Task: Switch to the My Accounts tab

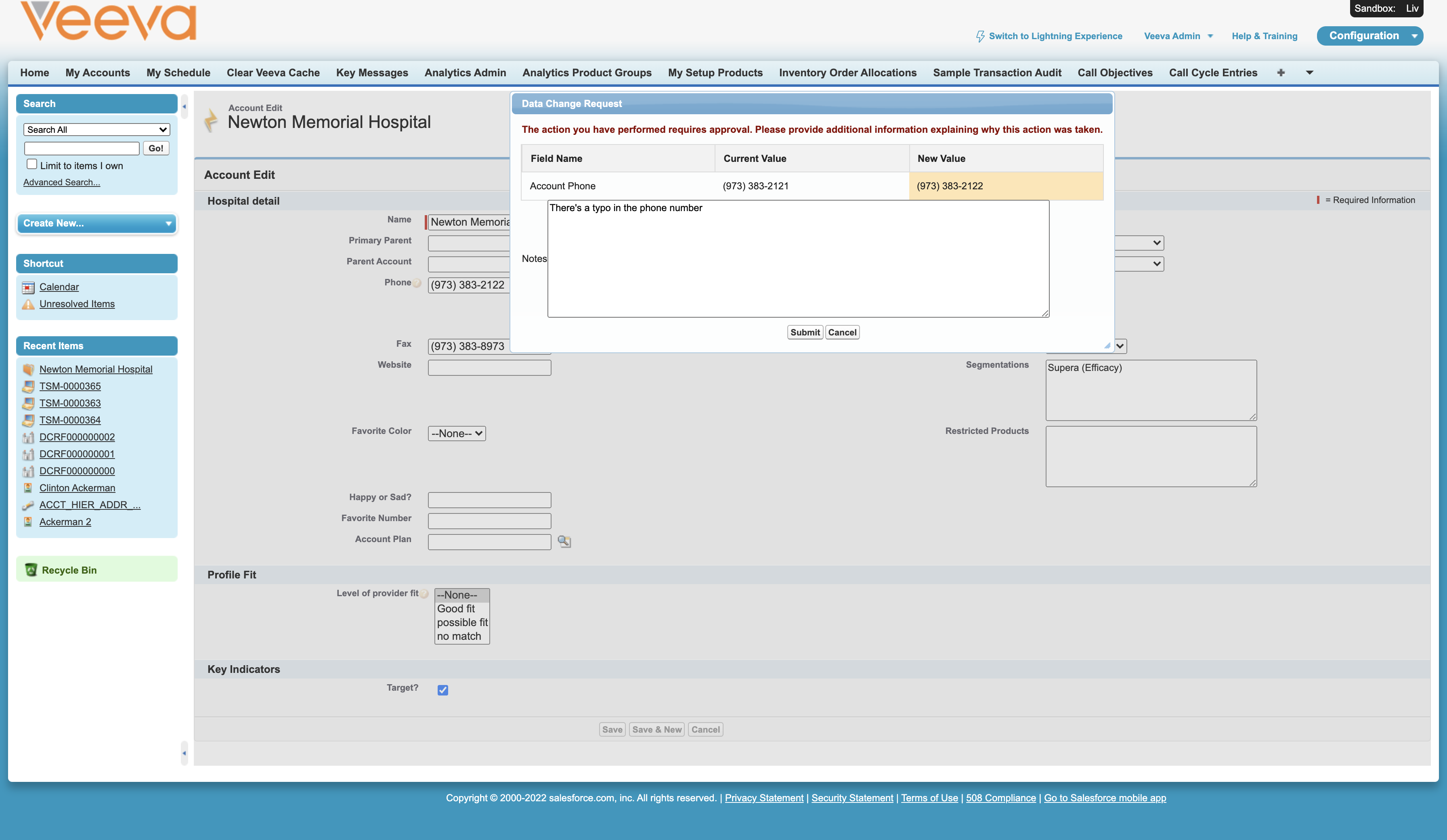Action: (98, 72)
